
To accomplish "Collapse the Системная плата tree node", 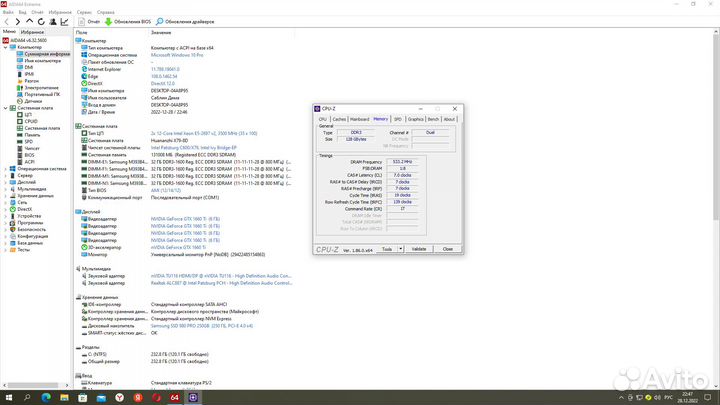I will tap(6, 108).
